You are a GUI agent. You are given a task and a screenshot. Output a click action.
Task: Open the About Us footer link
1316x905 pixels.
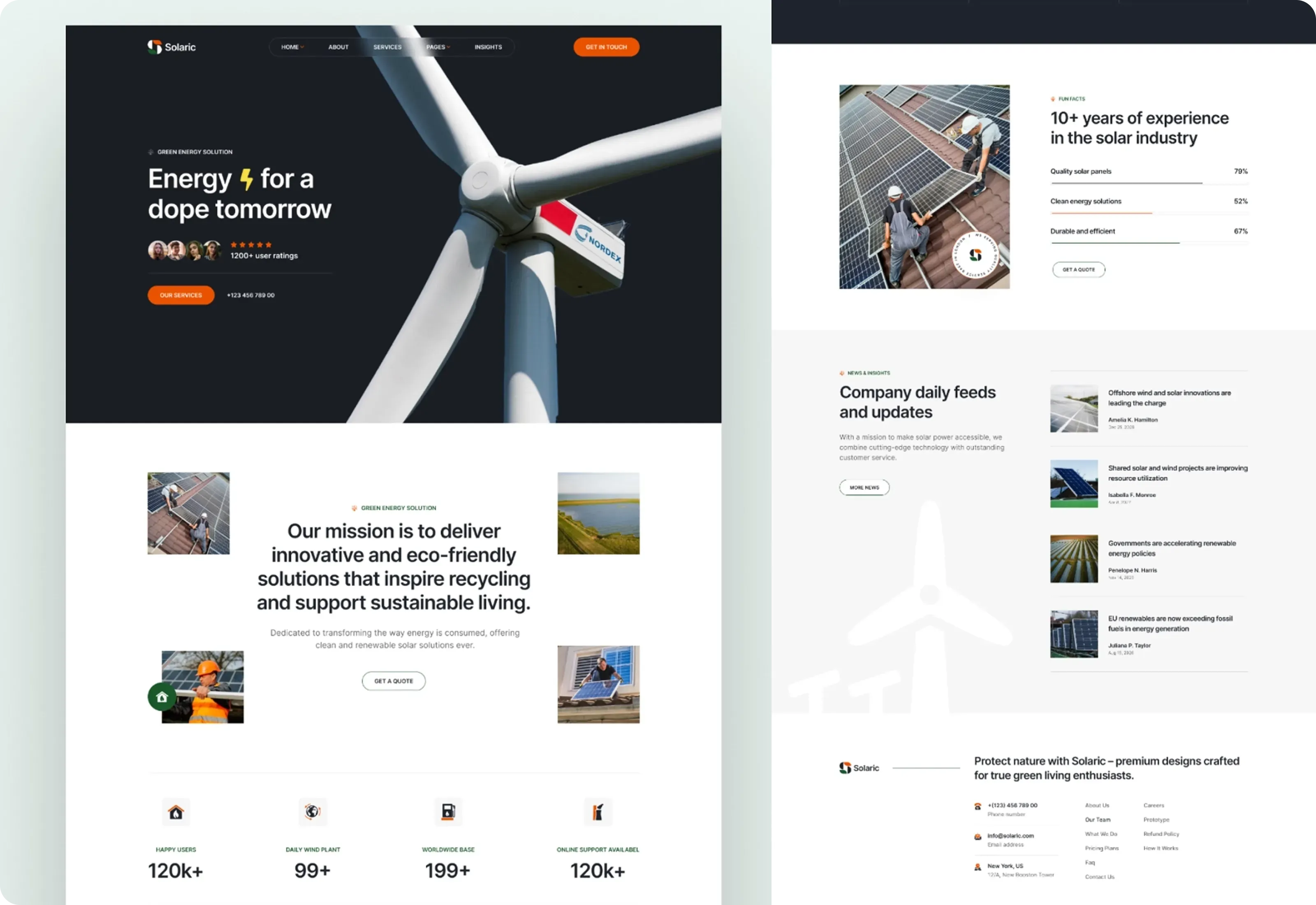click(1097, 805)
